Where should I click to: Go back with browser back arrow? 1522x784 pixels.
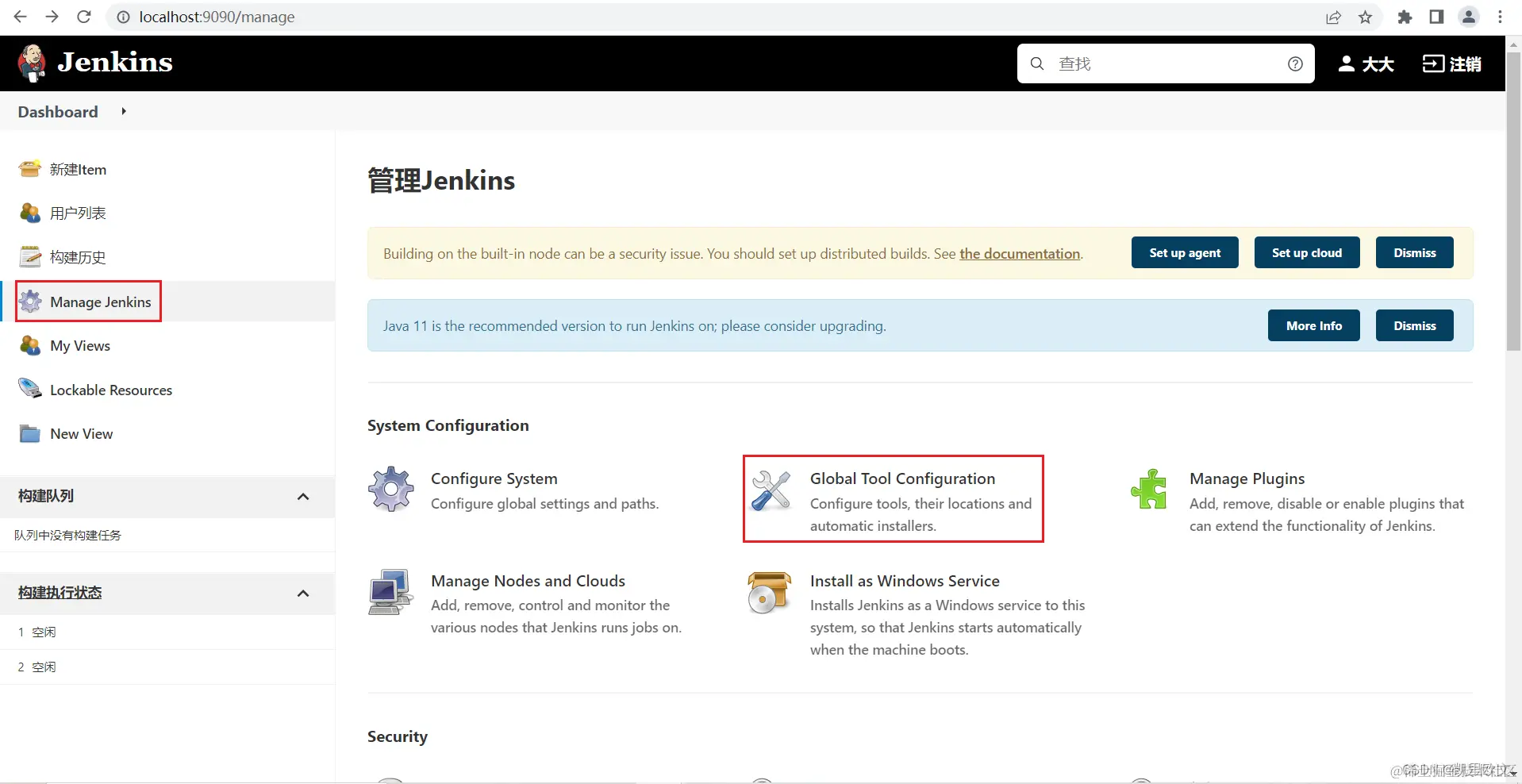coord(21,17)
